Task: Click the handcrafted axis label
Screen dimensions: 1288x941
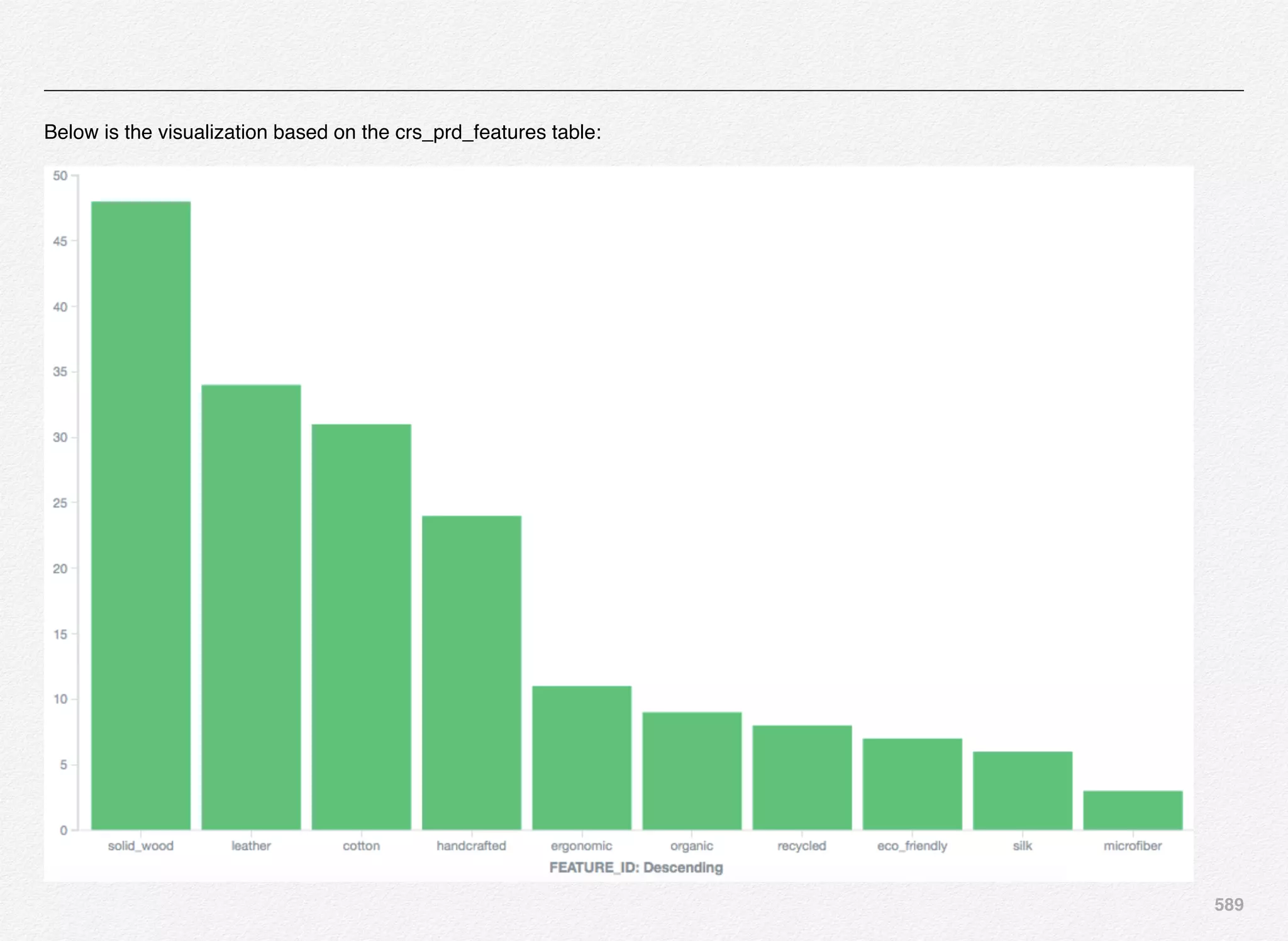Action: tap(472, 846)
